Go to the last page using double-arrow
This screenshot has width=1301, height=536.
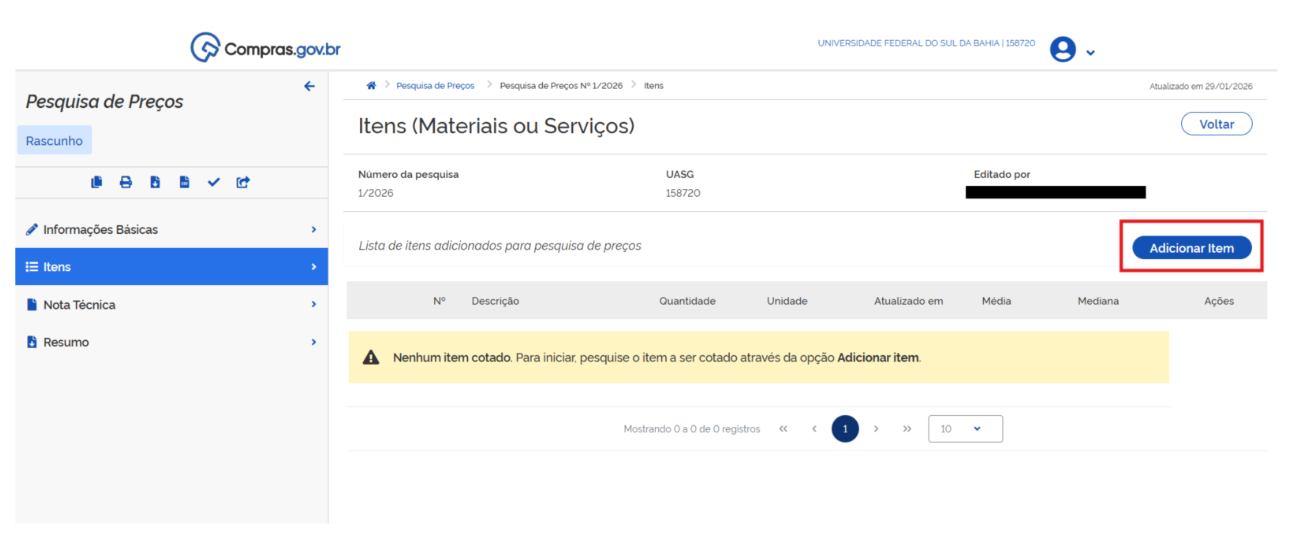point(907,429)
